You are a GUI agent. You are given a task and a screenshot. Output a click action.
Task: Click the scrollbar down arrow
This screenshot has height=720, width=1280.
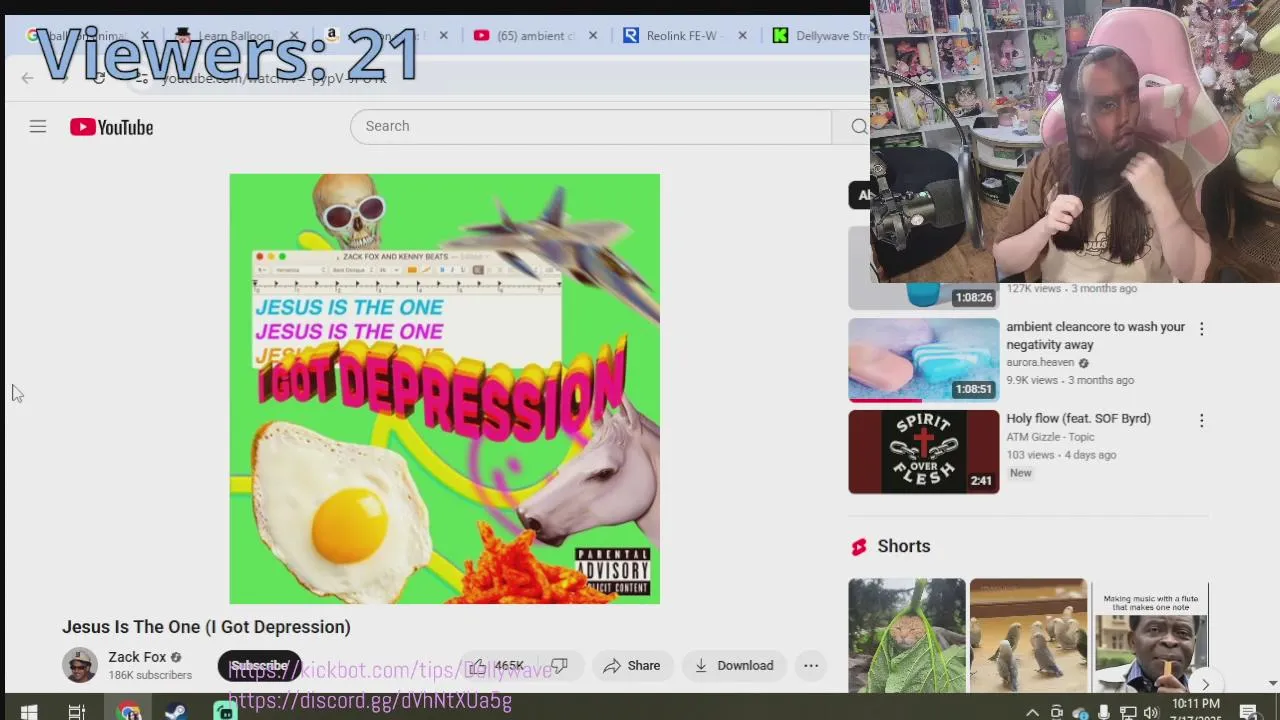coord(1272,683)
